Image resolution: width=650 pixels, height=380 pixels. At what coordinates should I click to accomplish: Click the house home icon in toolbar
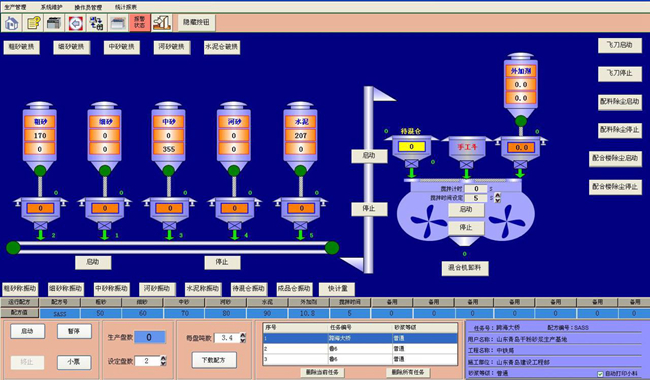click(x=11, y=23)
